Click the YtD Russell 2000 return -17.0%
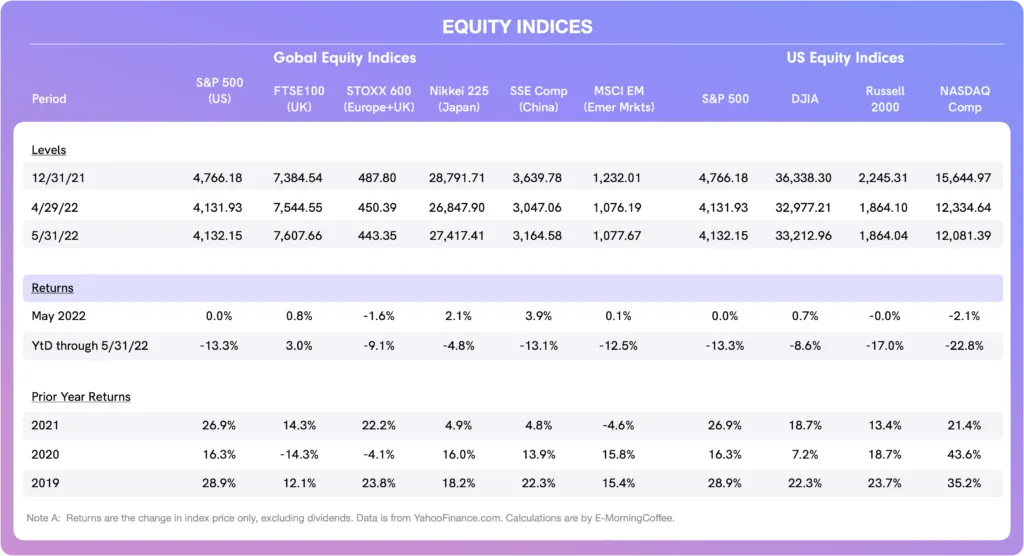Viewport: 1024px width, 556px height. pos(885,346)
